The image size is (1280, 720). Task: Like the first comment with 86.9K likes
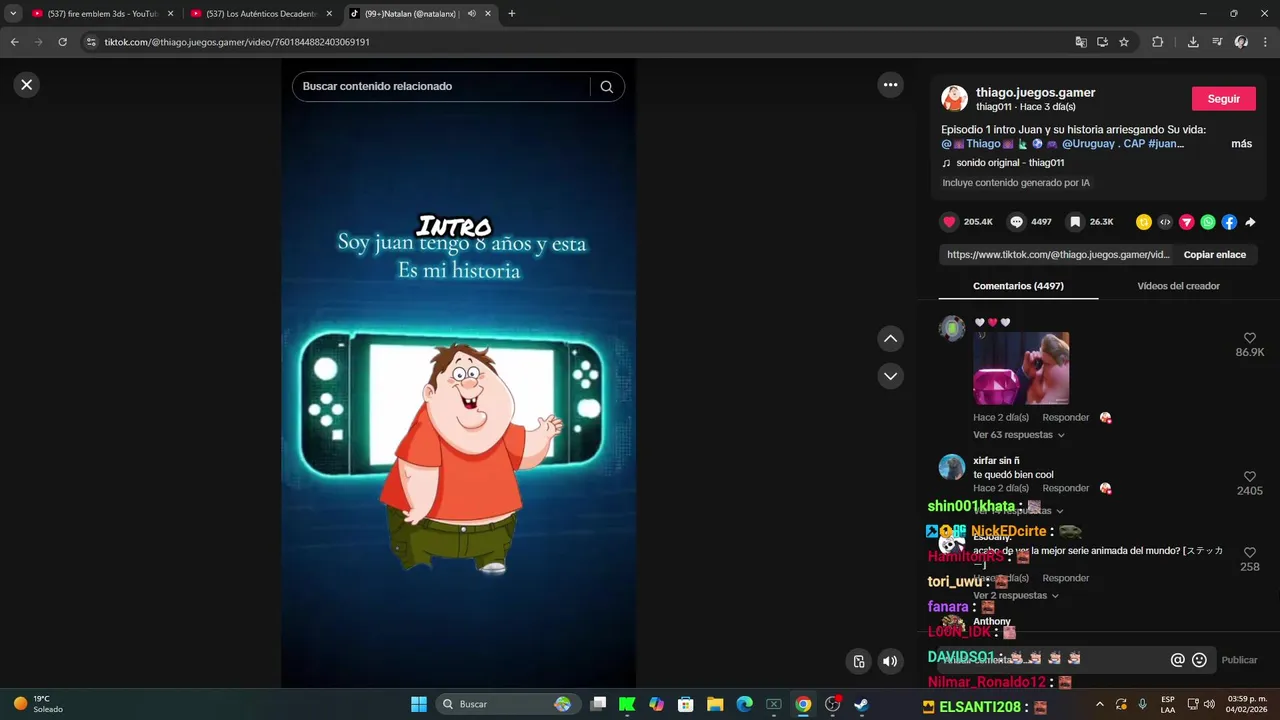click(1250, 339)
